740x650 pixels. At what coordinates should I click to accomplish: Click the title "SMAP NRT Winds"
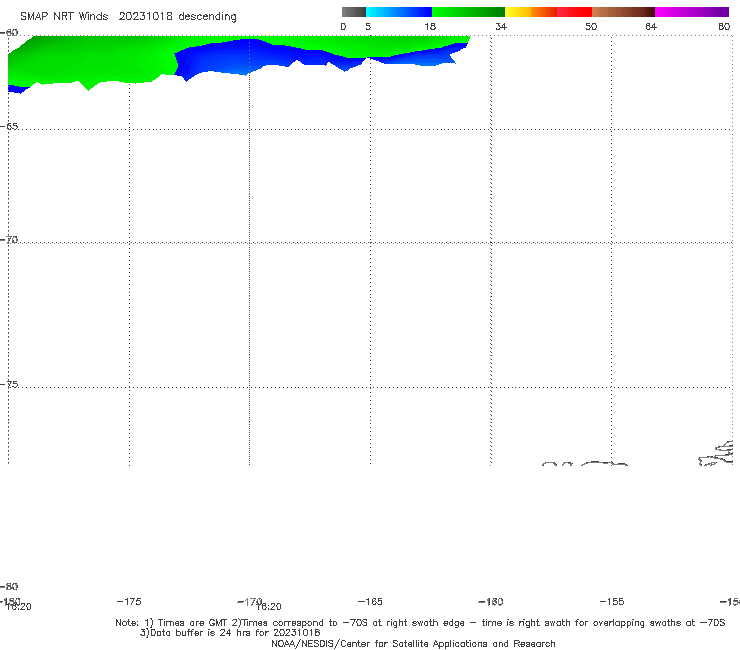coord(64,17)
